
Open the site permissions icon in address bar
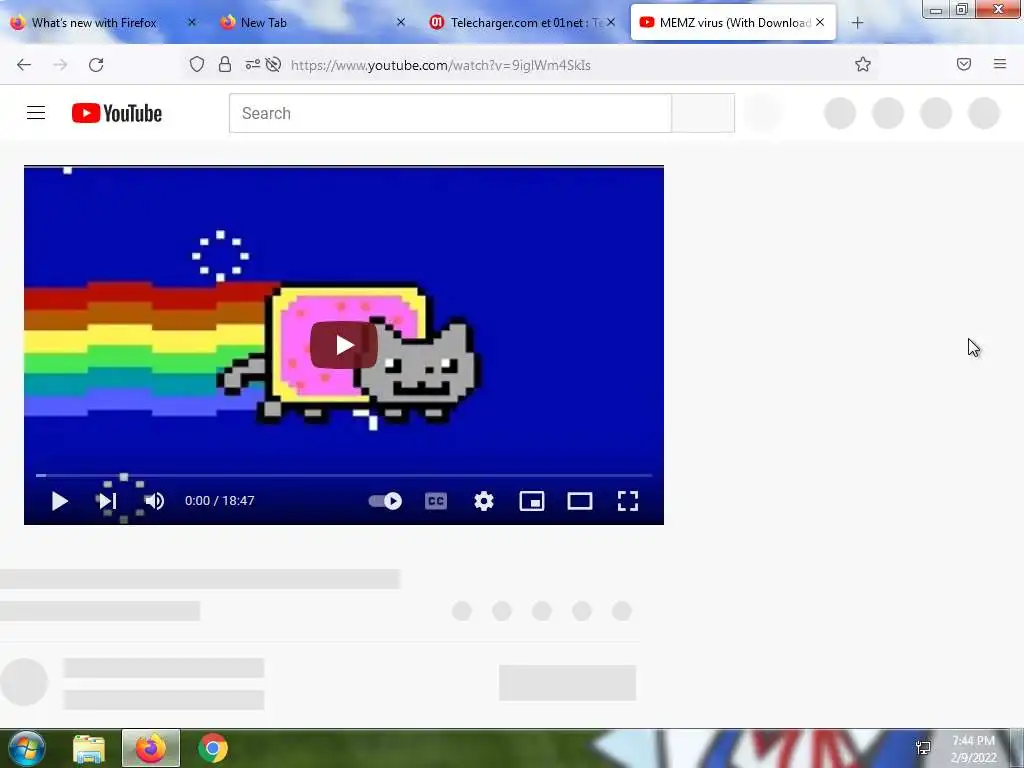tap(253, 64)
